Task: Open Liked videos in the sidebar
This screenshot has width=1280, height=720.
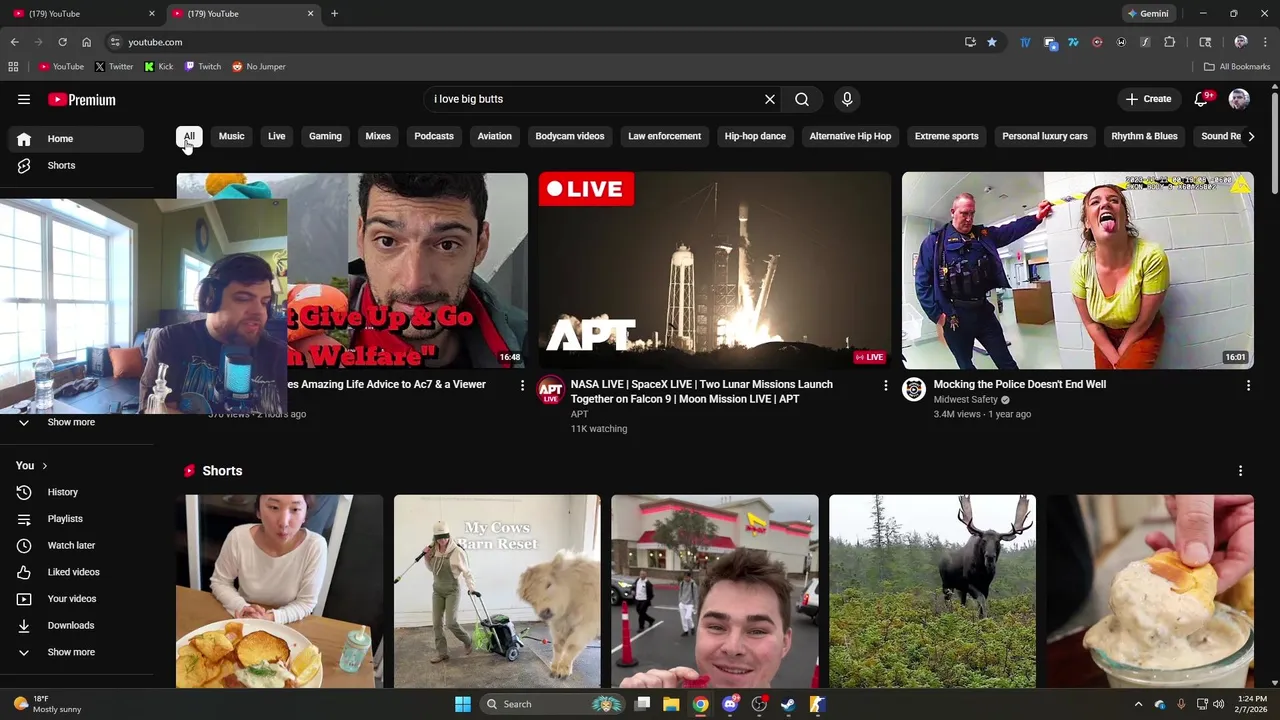Action: click(x=78, y=572)
